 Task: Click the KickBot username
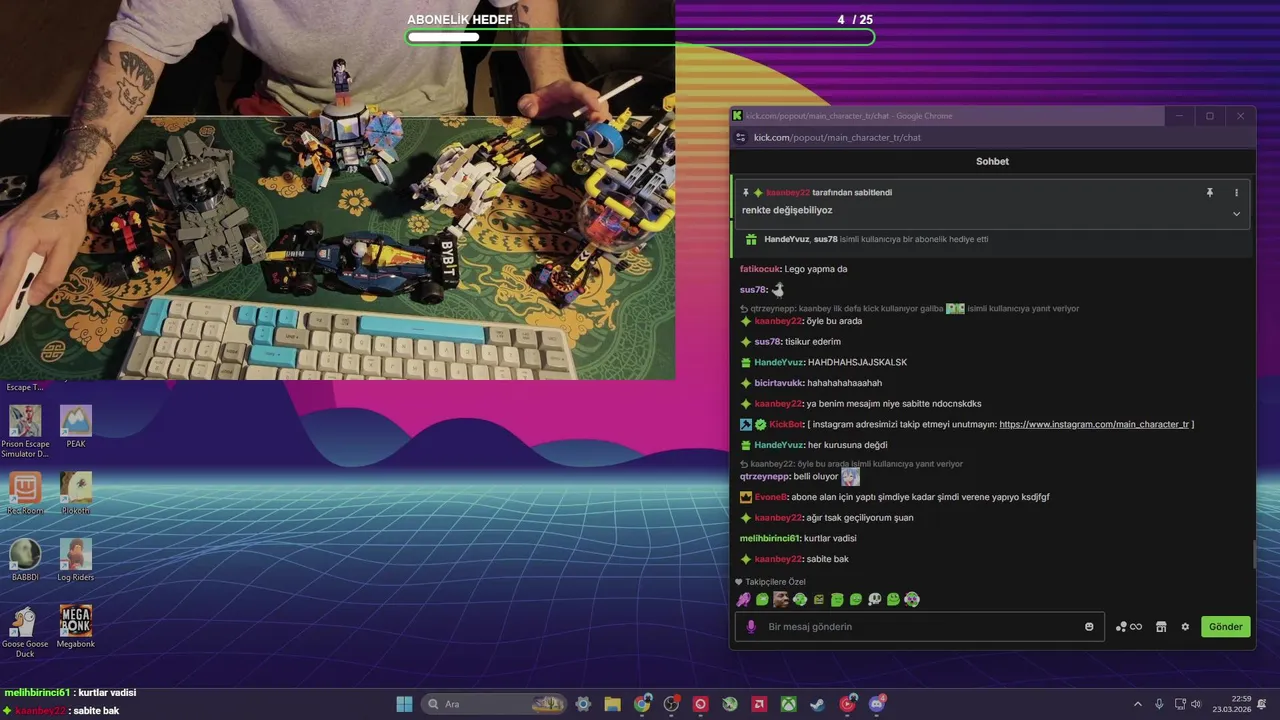coord(786,424)
